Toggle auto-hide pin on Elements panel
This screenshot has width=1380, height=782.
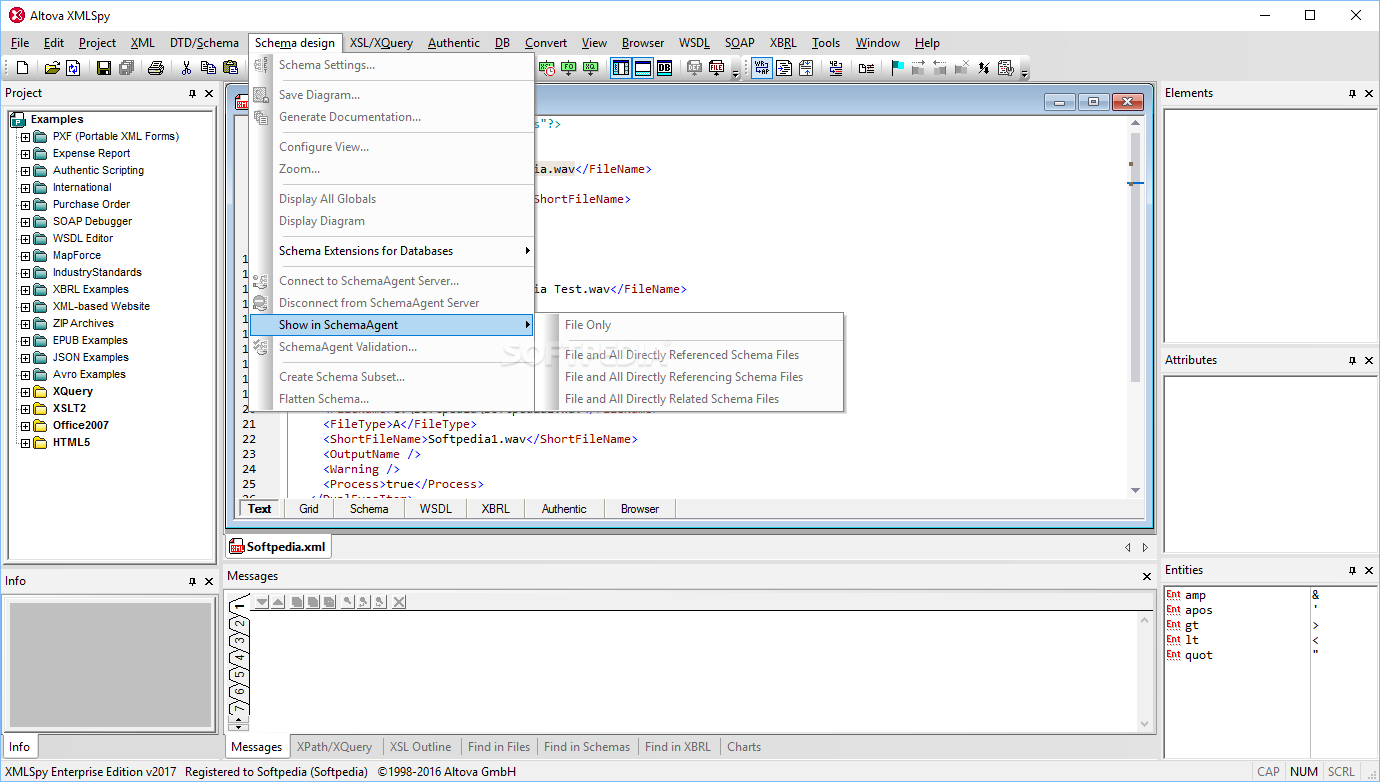[1352, 93]
